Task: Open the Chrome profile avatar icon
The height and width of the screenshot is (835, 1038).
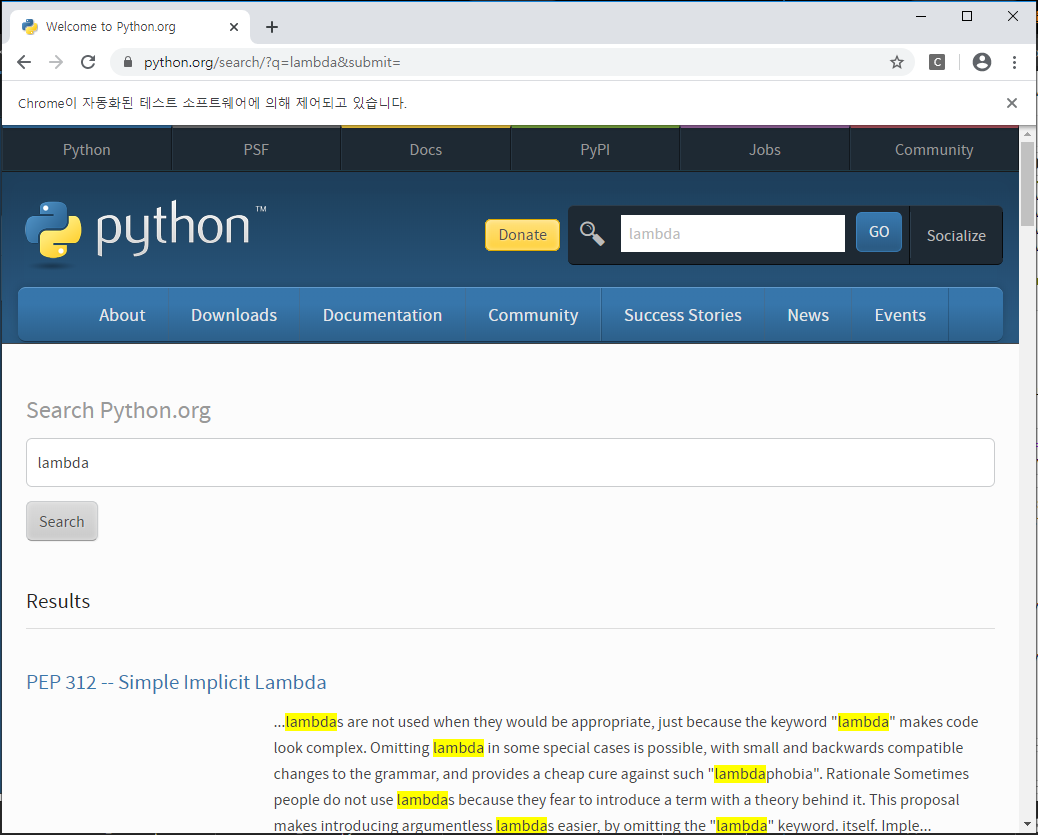Action: 982,62
